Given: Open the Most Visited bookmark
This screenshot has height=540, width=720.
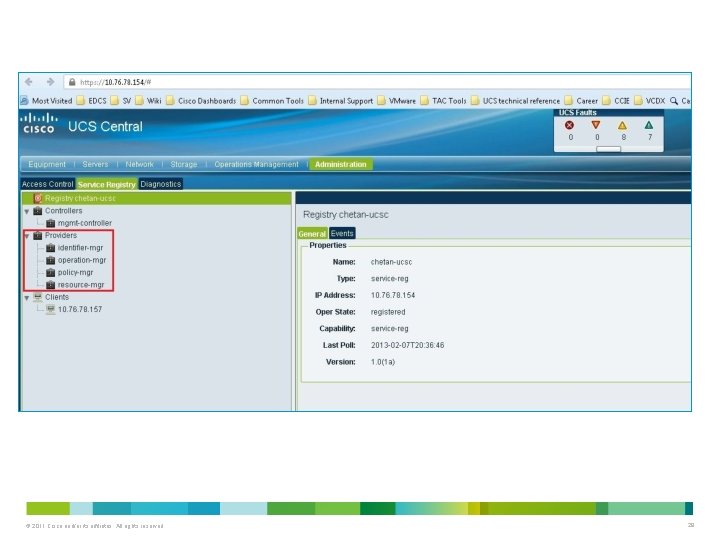Looking at the screenshot, I should (46, 101).
